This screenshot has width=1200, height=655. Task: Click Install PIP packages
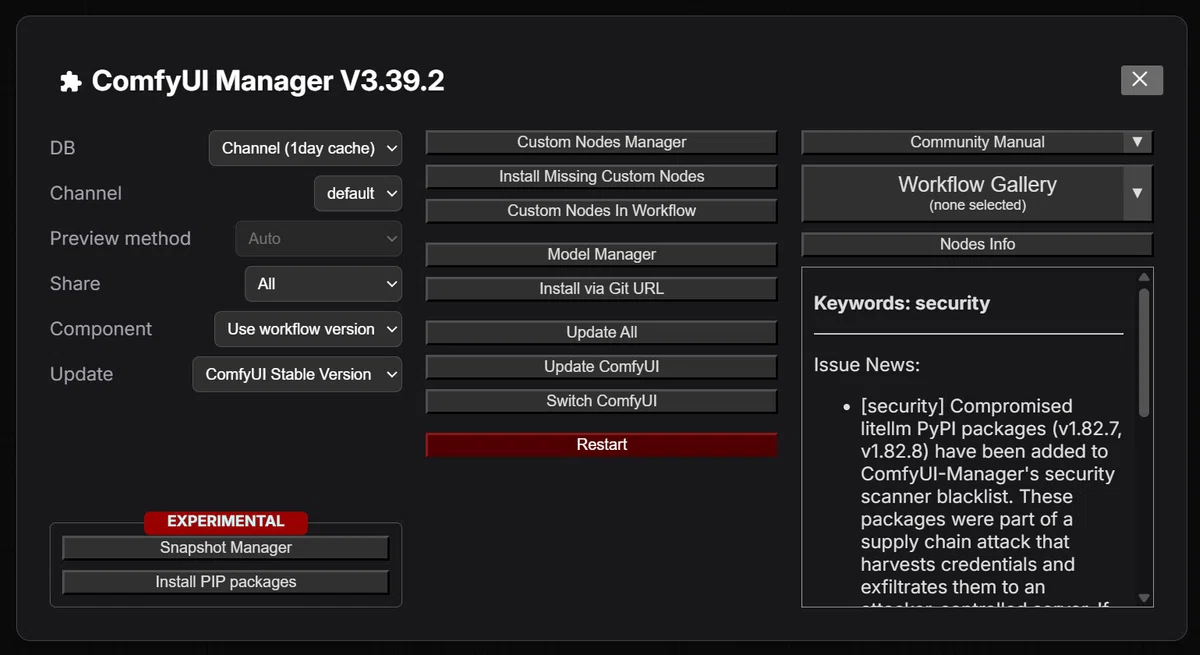coord(226,581)
